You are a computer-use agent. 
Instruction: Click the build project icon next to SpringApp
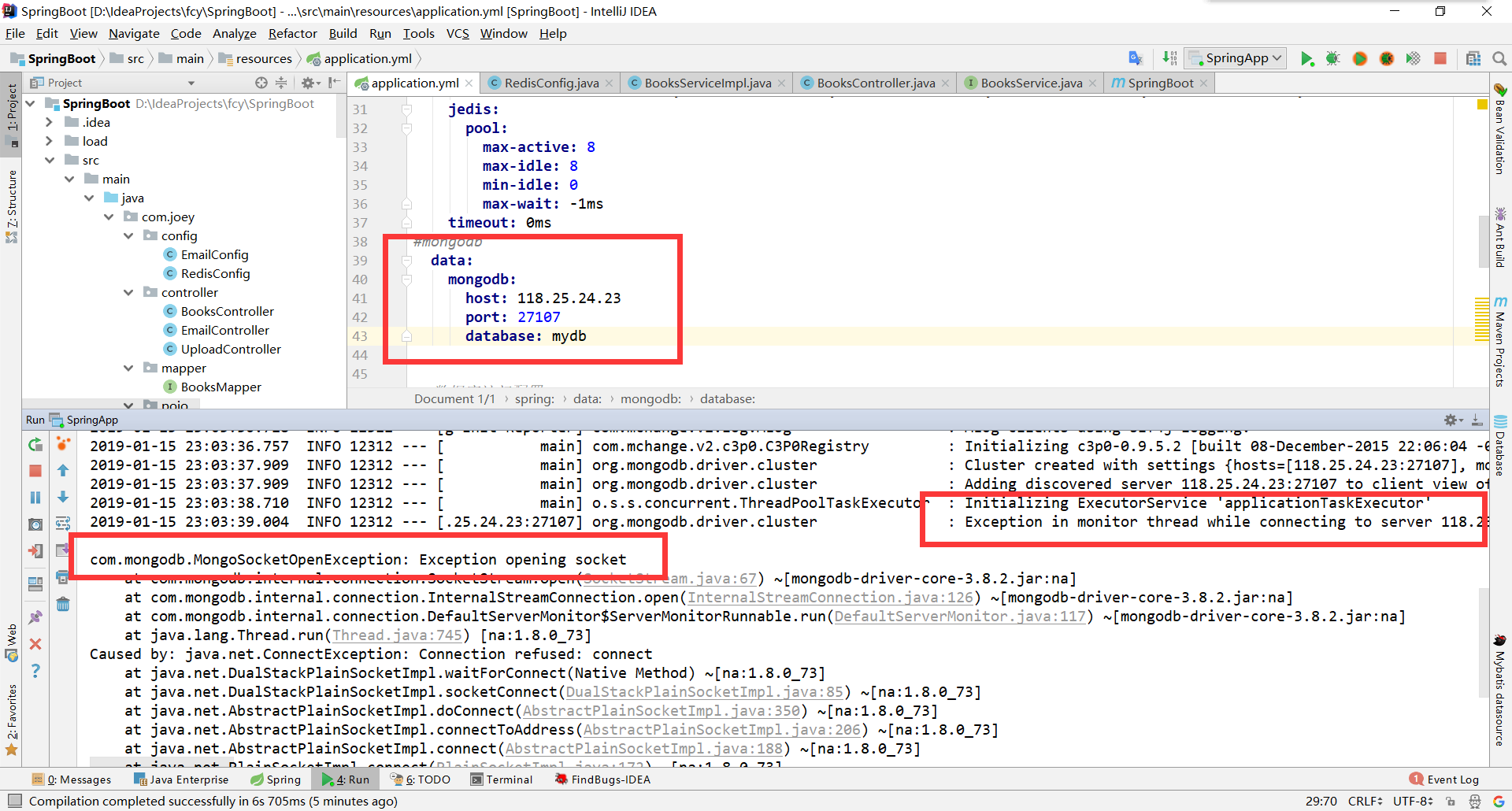click(1169, 58)
